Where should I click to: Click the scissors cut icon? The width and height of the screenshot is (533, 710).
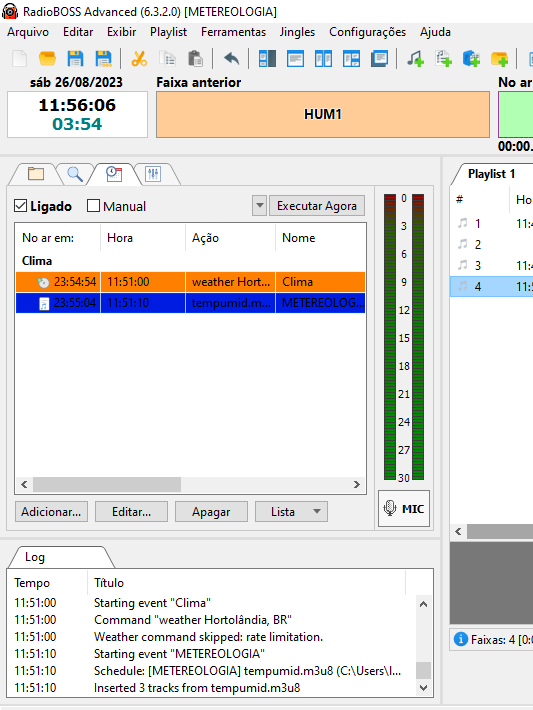coord(139,59)
